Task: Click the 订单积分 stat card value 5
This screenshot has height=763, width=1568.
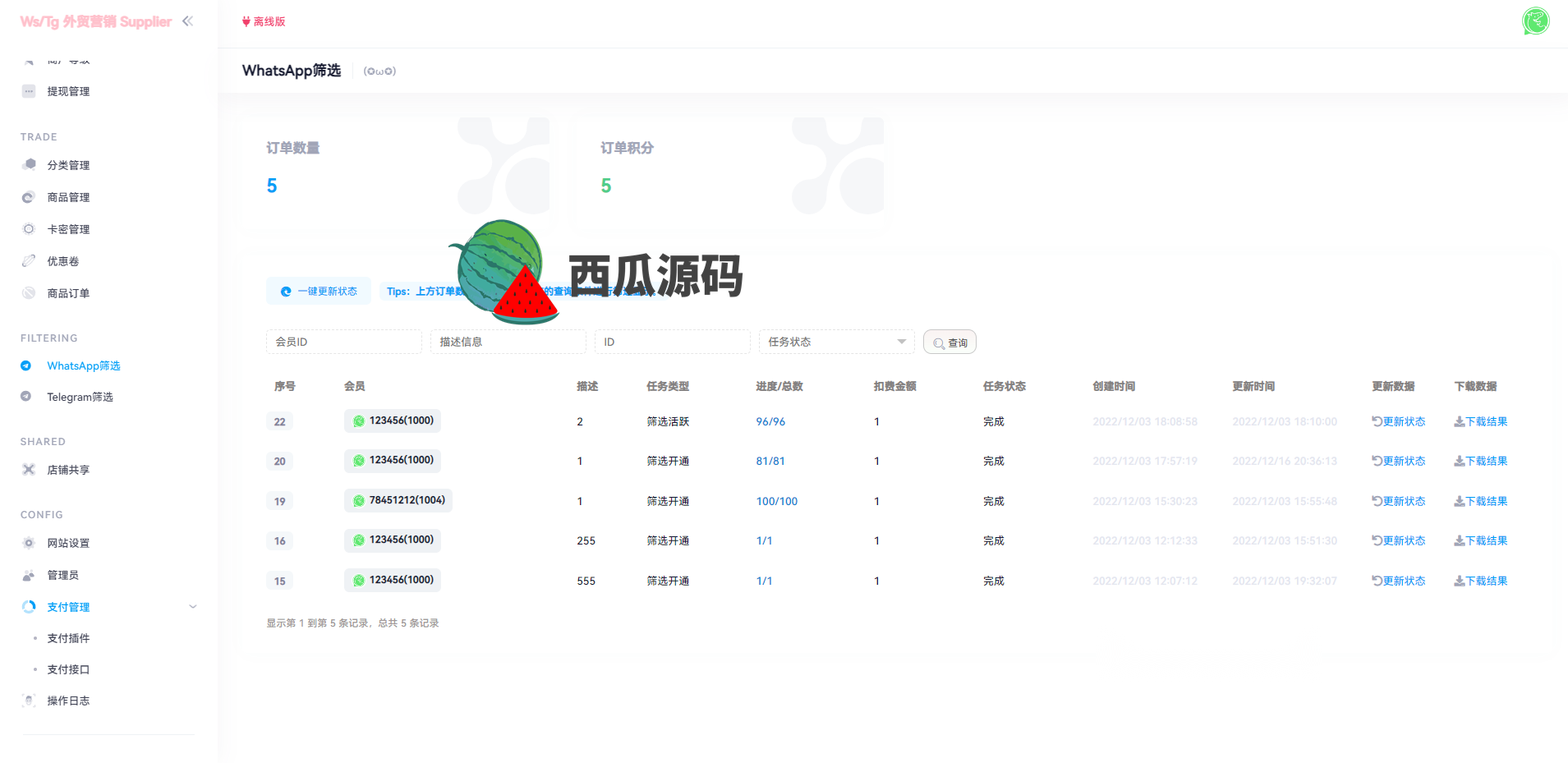Action: (606, 186)
